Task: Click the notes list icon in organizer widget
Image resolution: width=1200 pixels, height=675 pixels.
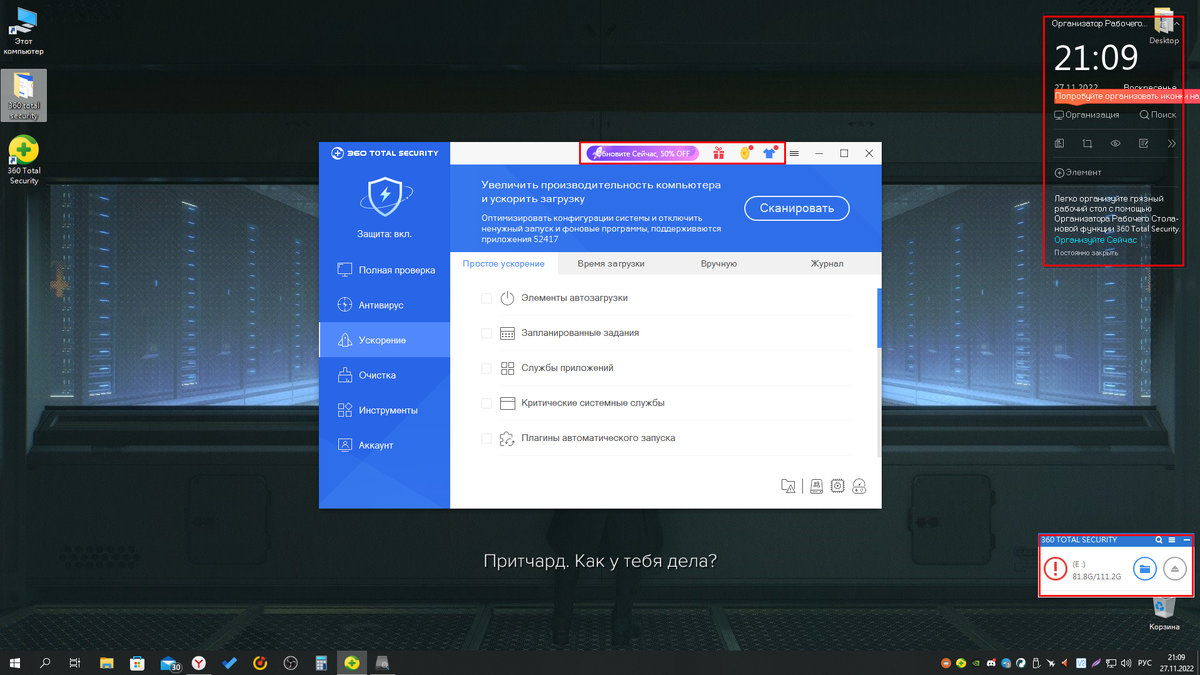Action: pyautogui.click(x=1060, y=144)
